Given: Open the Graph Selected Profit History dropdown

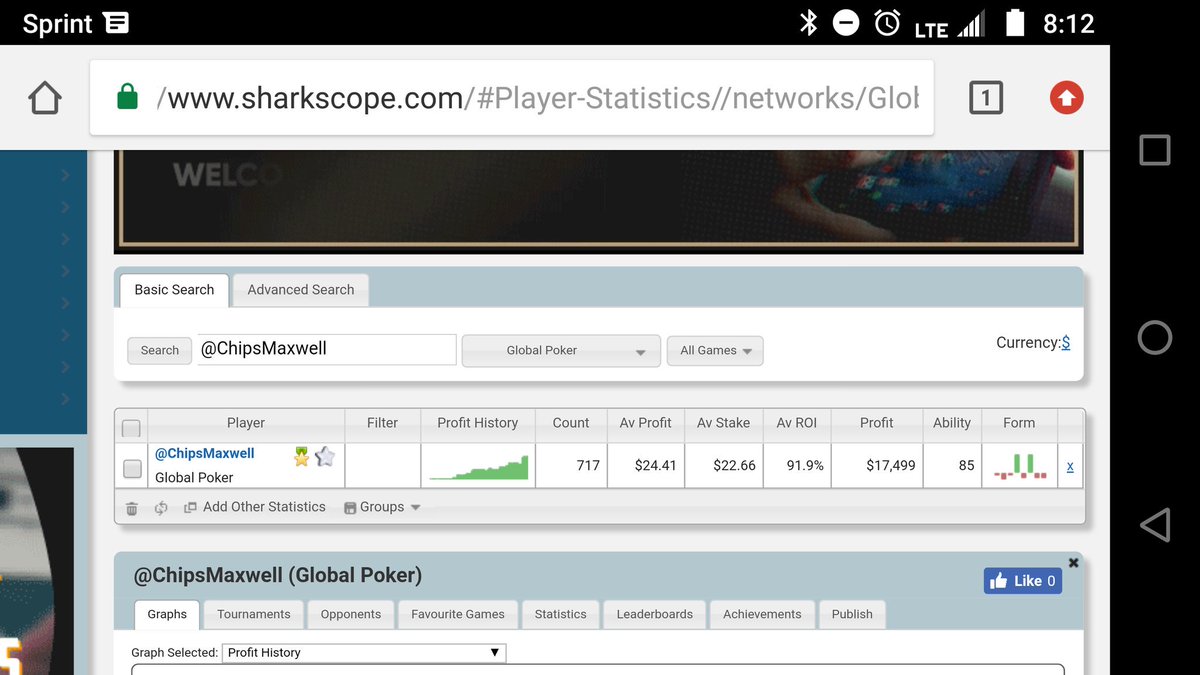Looking at the screenshot, I should pos(364,653).
